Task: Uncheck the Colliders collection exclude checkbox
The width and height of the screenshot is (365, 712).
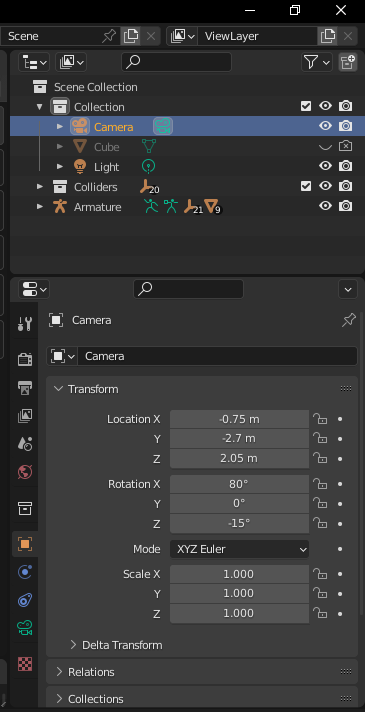Action: [306, 186]
